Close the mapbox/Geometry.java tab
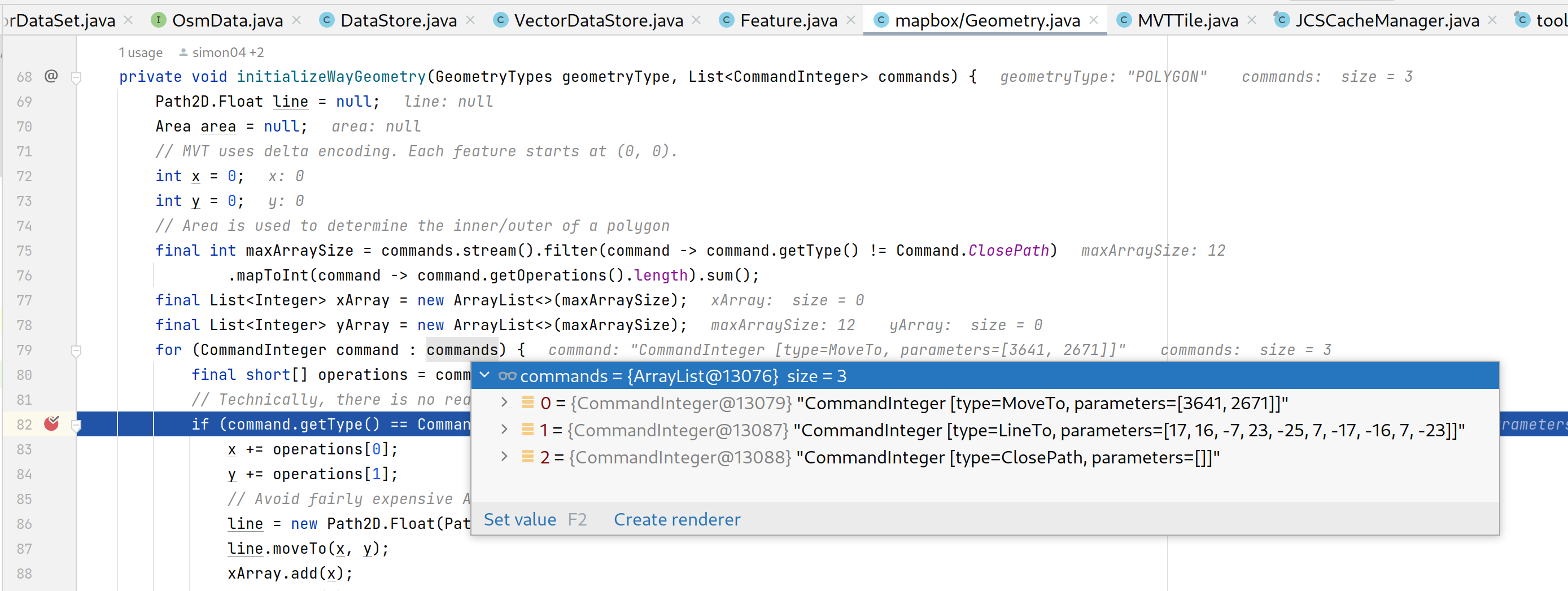Image resolution: width=1568 pixels, height=591 pixels. [1094, 20]
